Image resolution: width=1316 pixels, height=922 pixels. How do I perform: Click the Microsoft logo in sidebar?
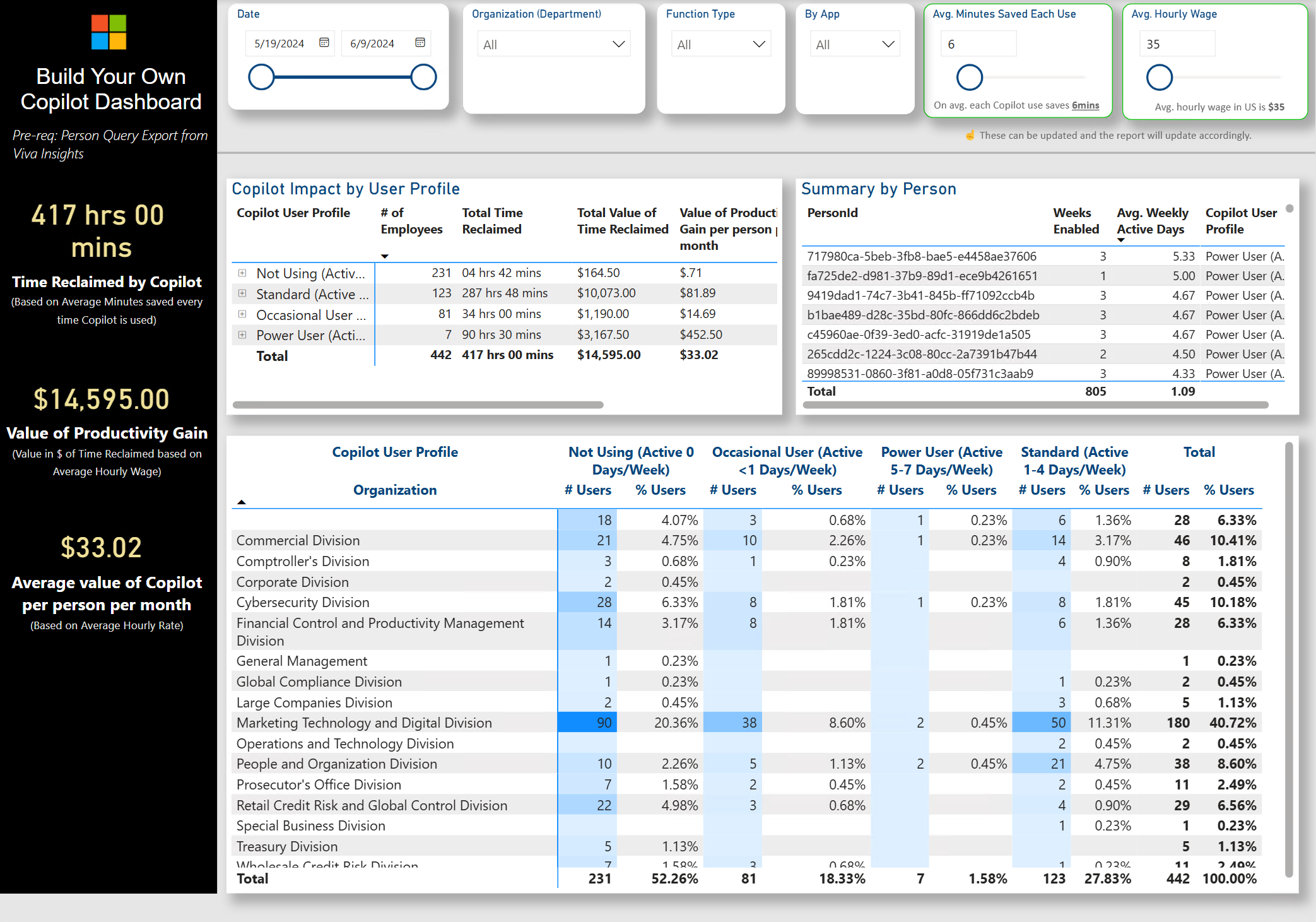point(109,32)
